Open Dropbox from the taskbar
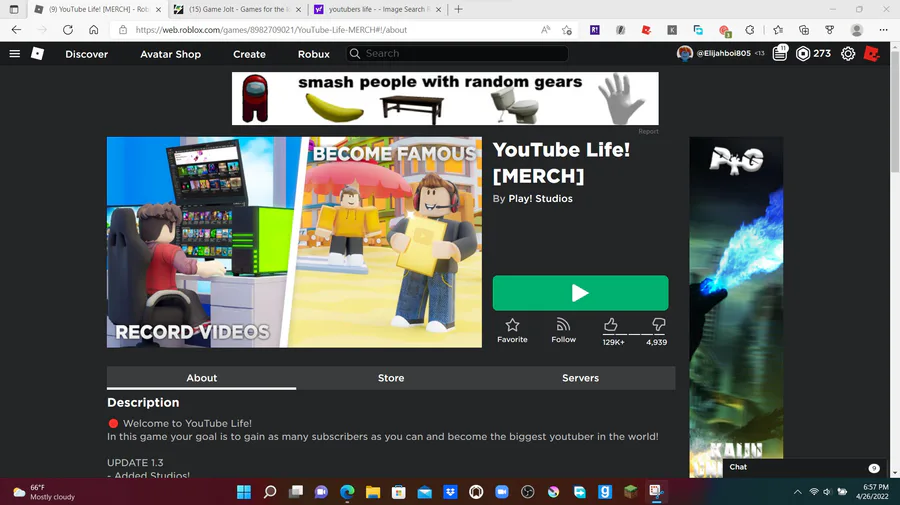 [450, 492]
